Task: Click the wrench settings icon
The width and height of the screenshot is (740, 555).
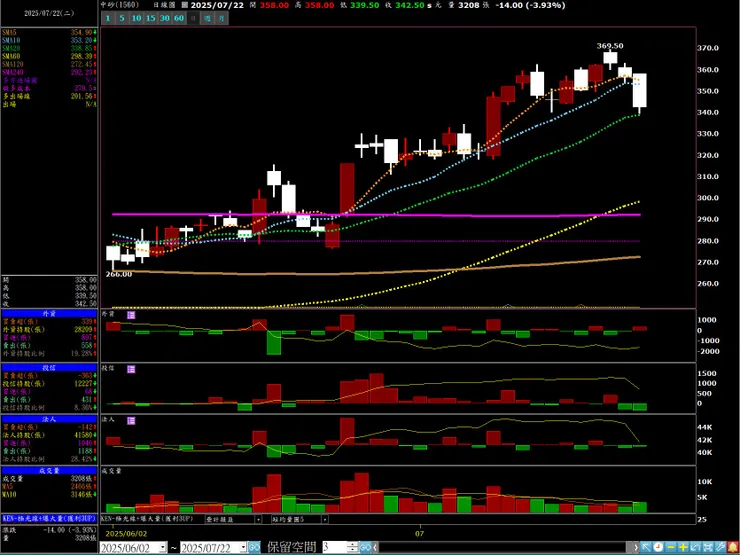Action: pyautogui.click(x=719, y=547)
